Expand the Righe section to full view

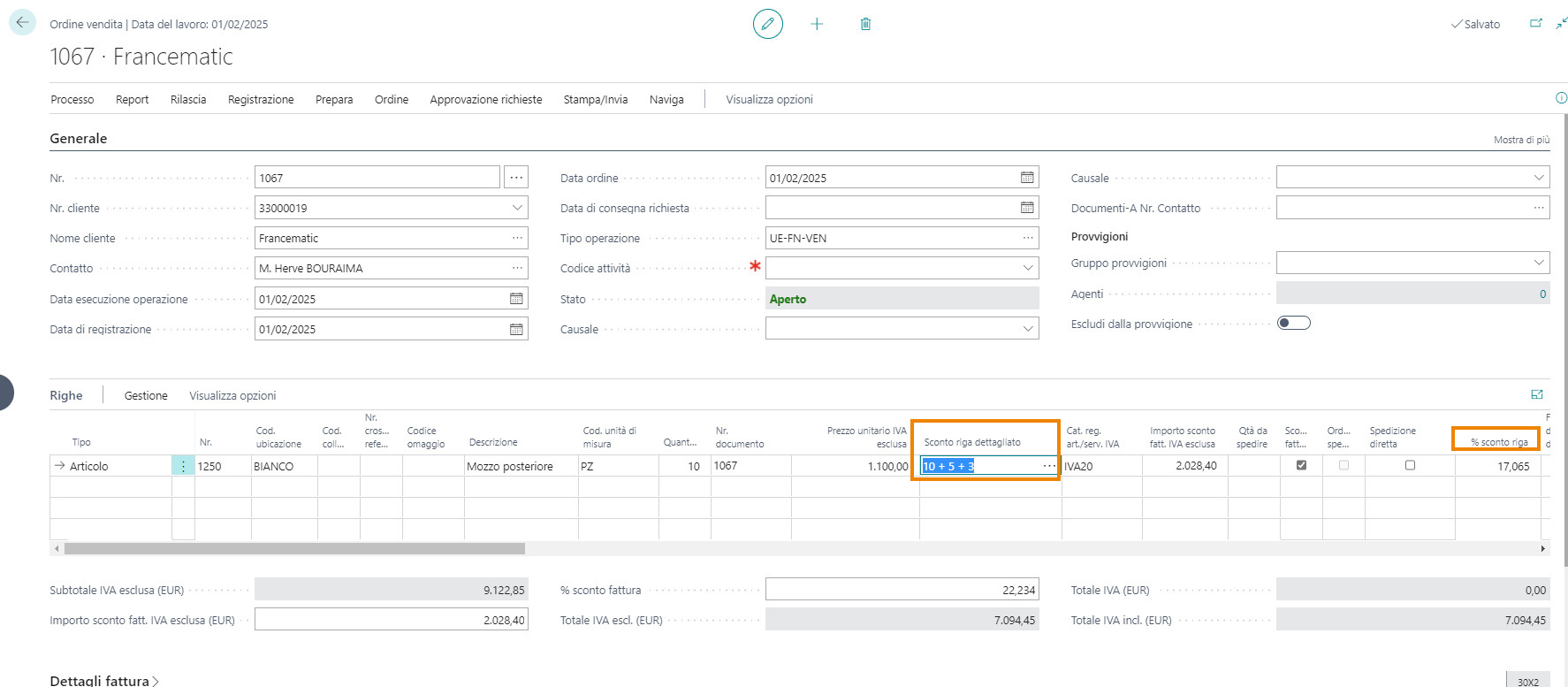(1536, 394)
